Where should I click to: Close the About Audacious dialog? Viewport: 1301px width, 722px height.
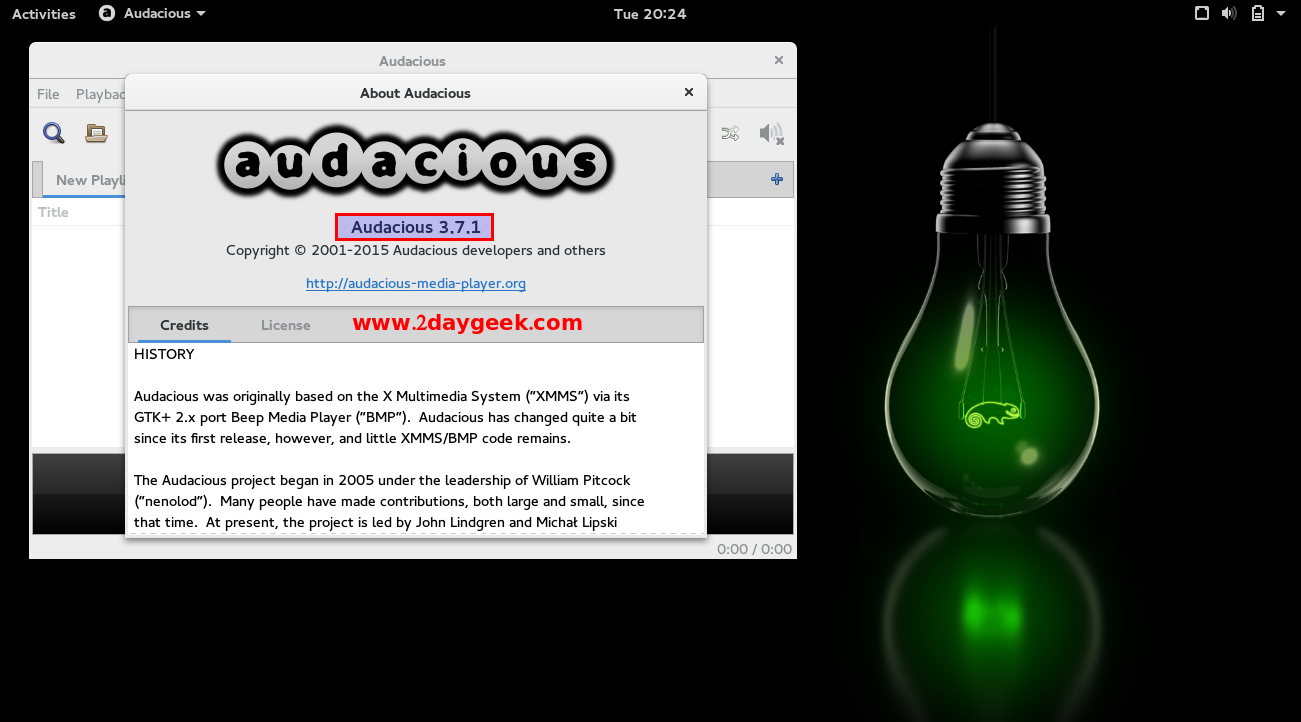(x=689, y=92)
